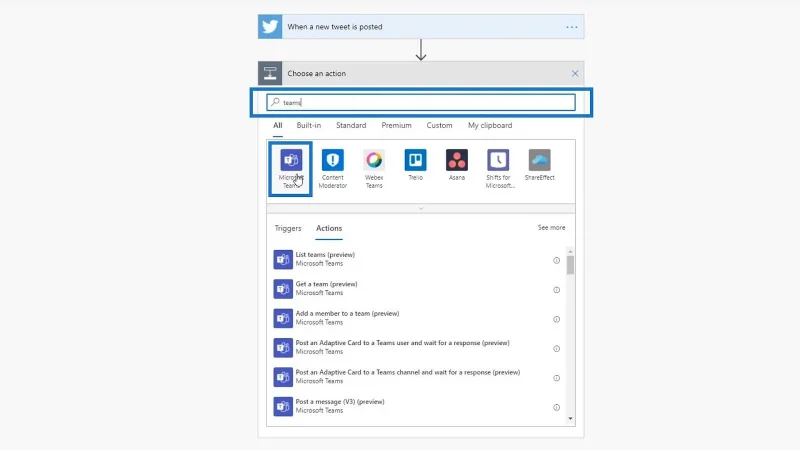The height and width of the screenshot is (450, 800).
Task: Click Teams icon beside List teams
Action: point(283,259)
